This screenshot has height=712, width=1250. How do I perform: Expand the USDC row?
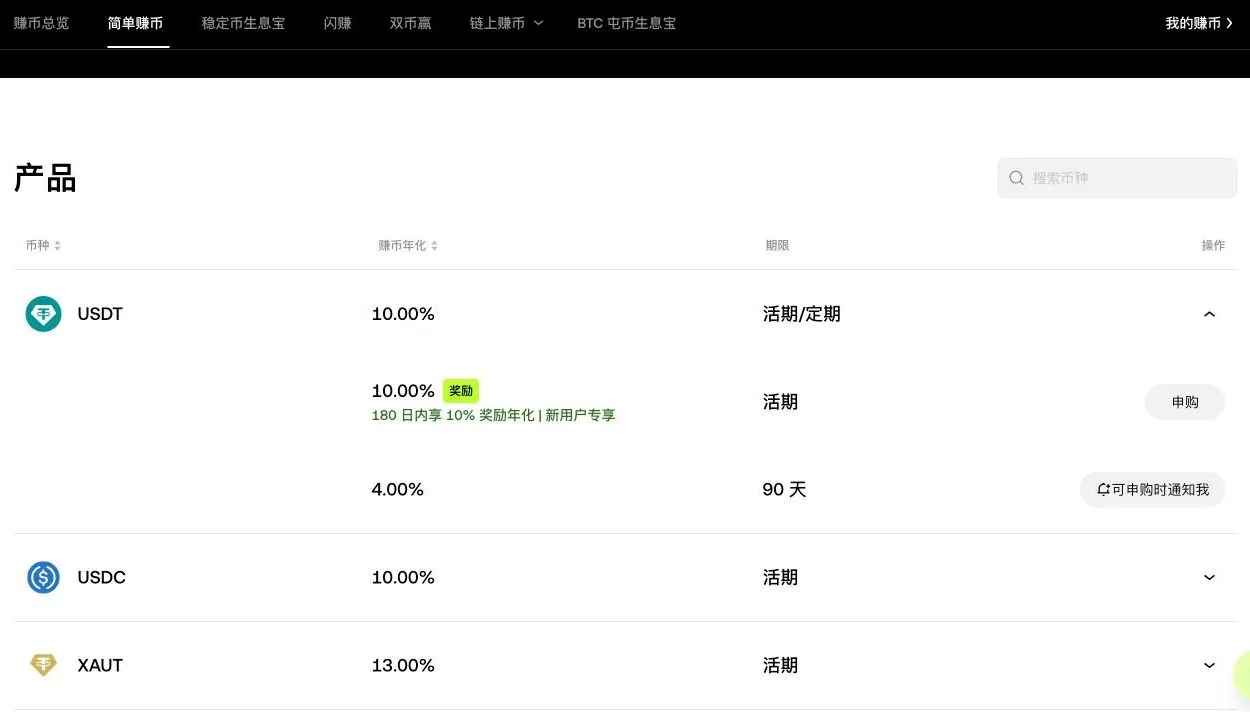pyautogui.click(x=1209, y=578)
